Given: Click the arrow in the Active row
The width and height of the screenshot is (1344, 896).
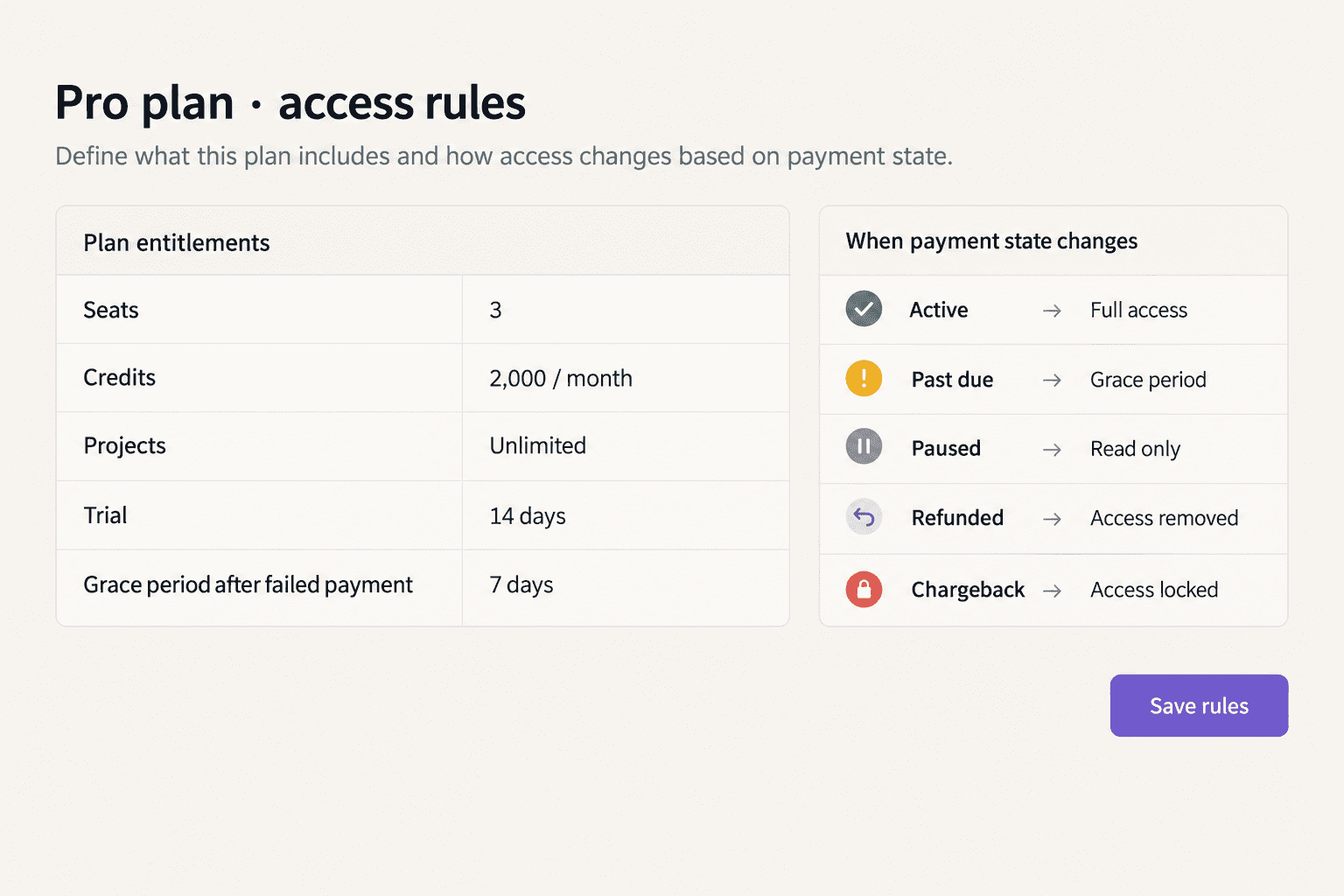Looking at the screenshot, I should pyautogui.click(x=1052, y=311).
